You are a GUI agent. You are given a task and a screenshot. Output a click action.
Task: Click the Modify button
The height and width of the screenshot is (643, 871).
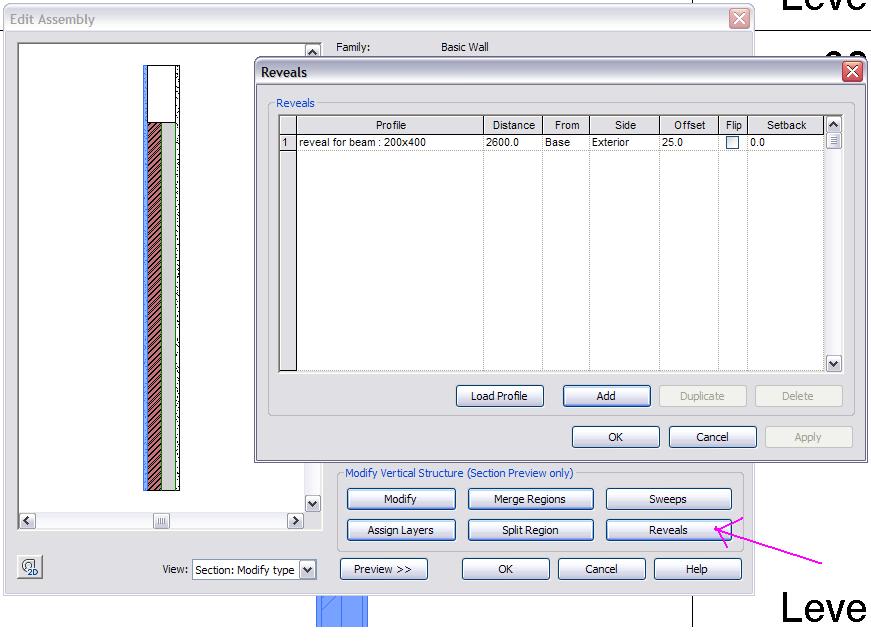[401, 499]
